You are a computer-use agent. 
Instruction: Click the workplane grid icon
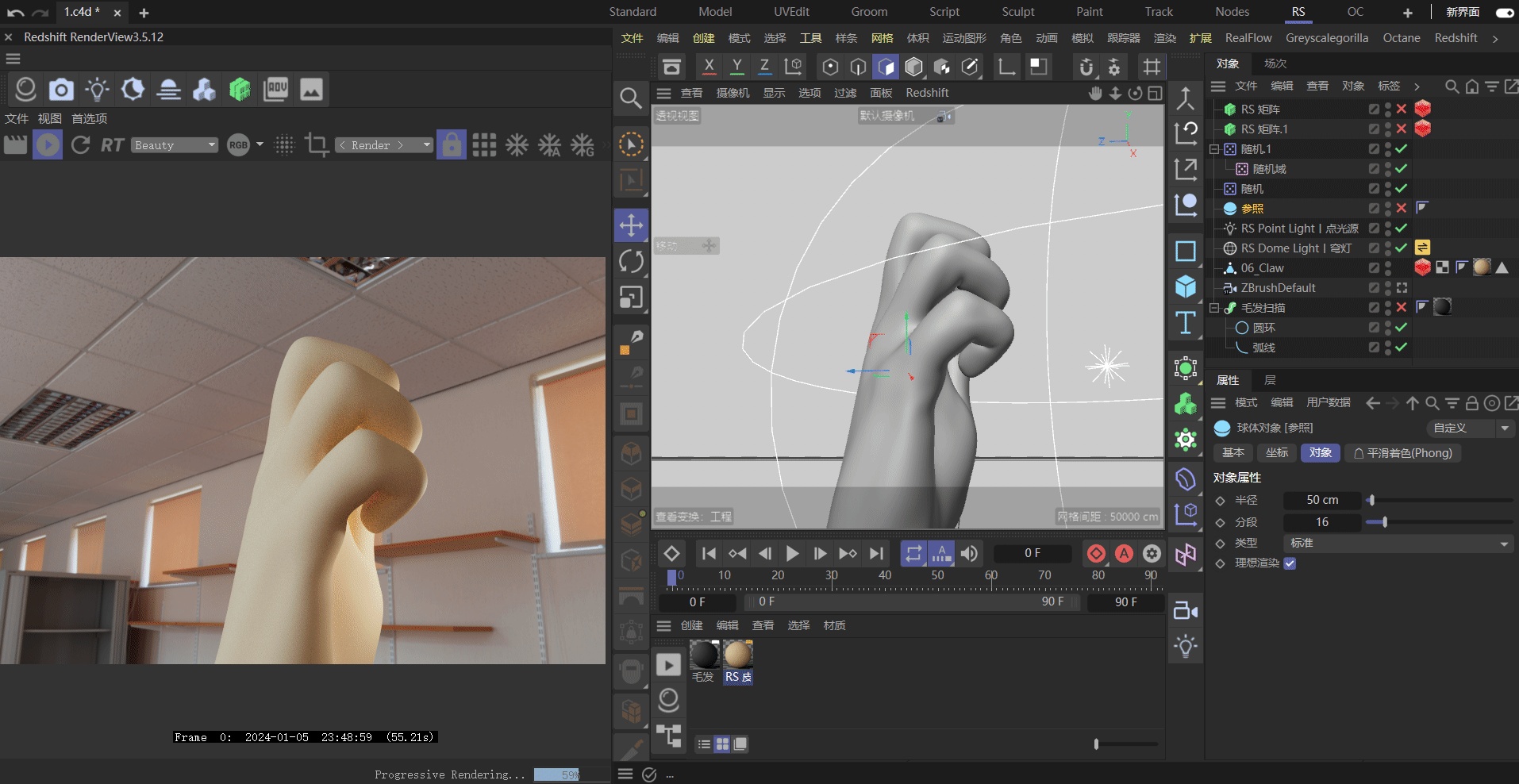coord(1151,67)
